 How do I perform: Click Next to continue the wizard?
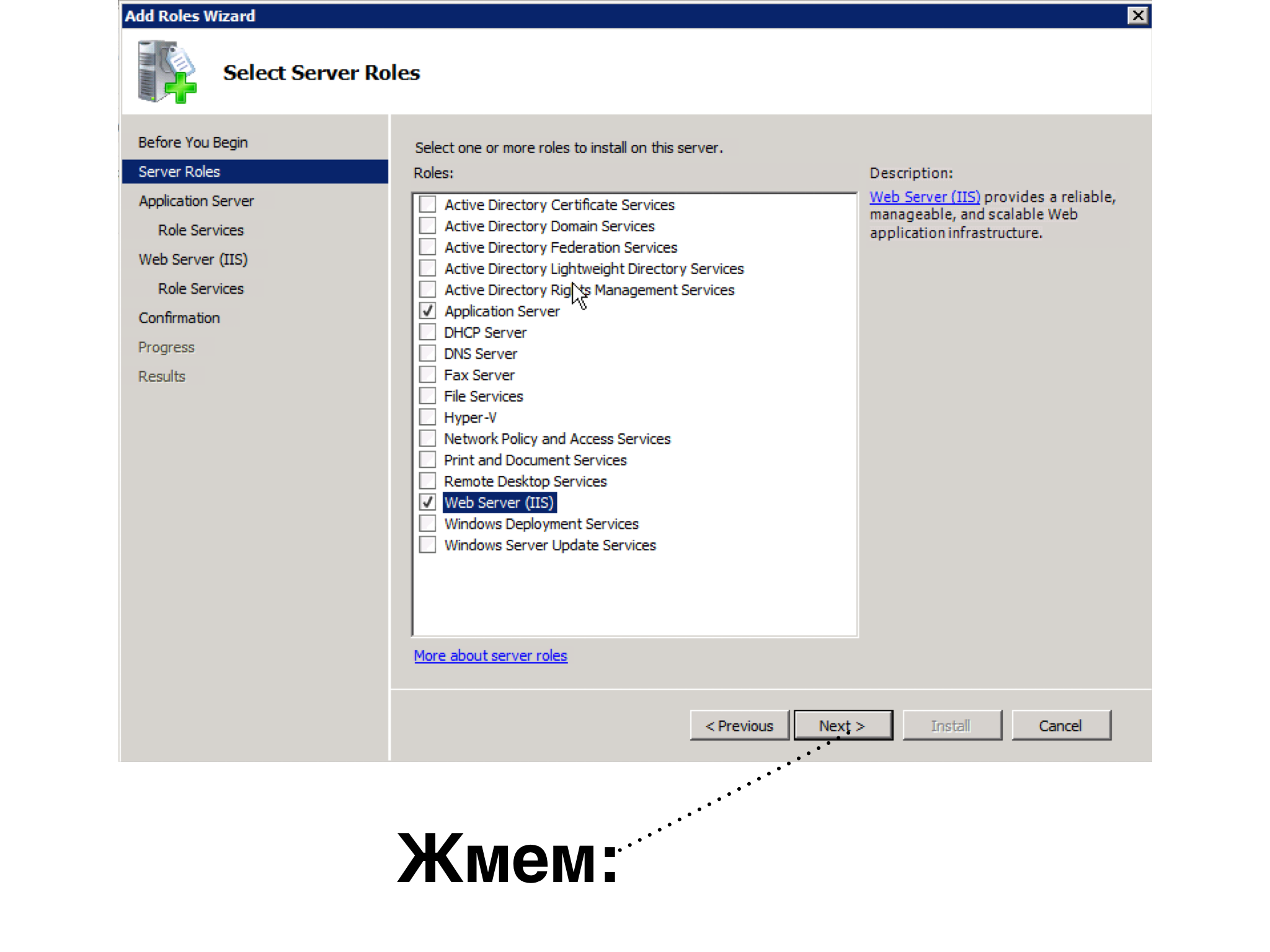[x=843, y=726]
